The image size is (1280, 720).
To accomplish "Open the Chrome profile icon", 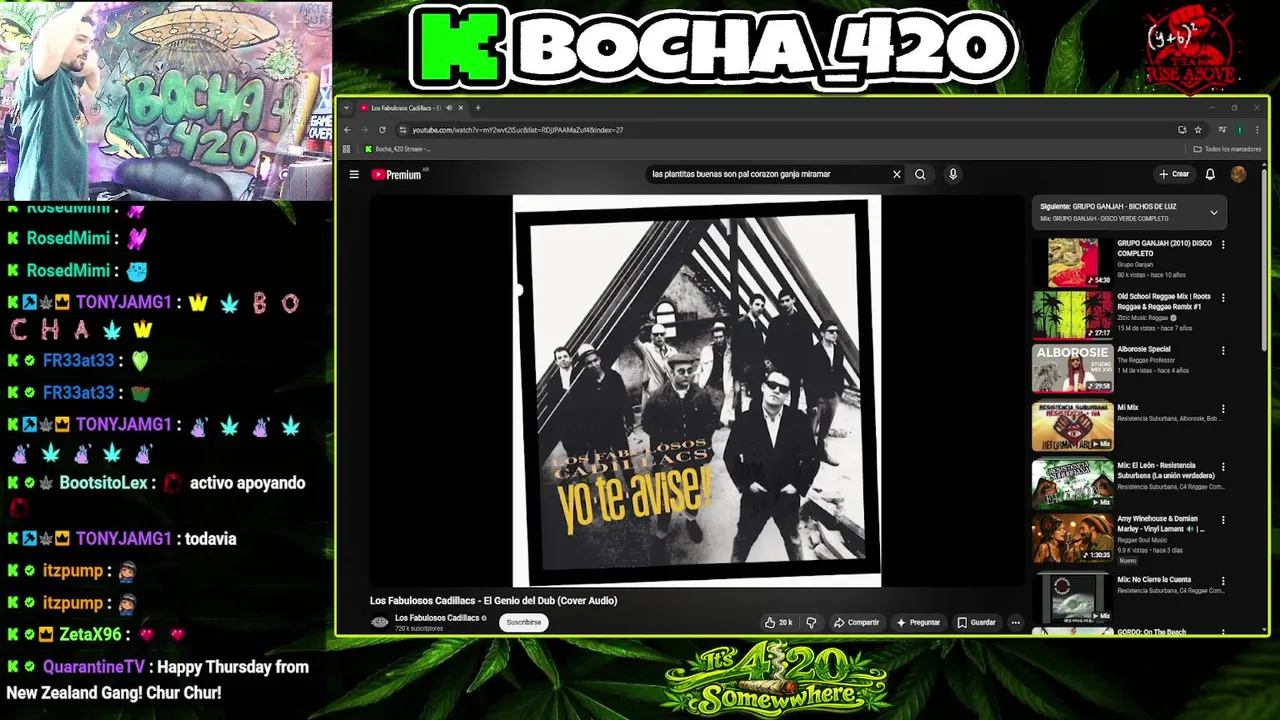I will coord(1240,130).
